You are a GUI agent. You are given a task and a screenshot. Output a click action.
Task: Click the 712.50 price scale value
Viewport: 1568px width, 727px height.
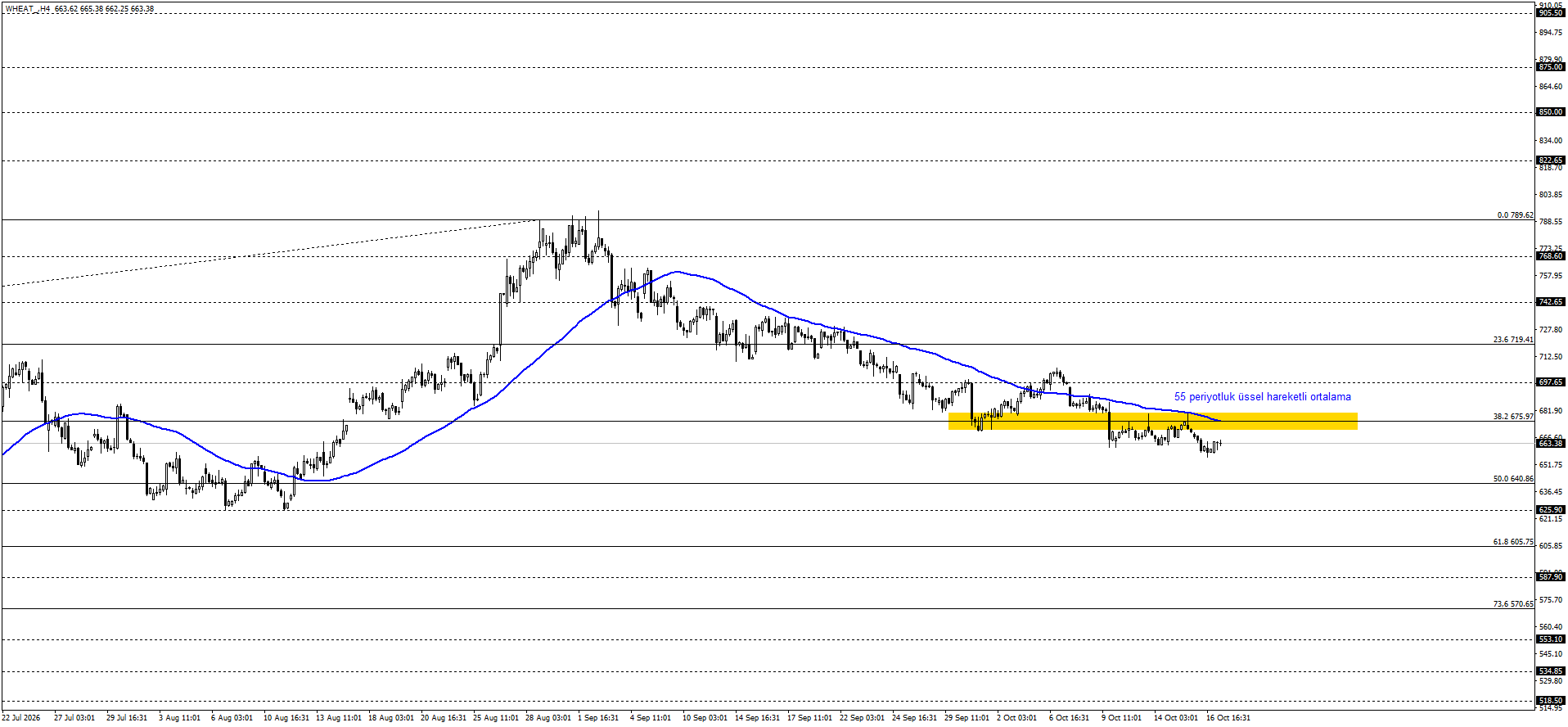tap(1551, 357)
